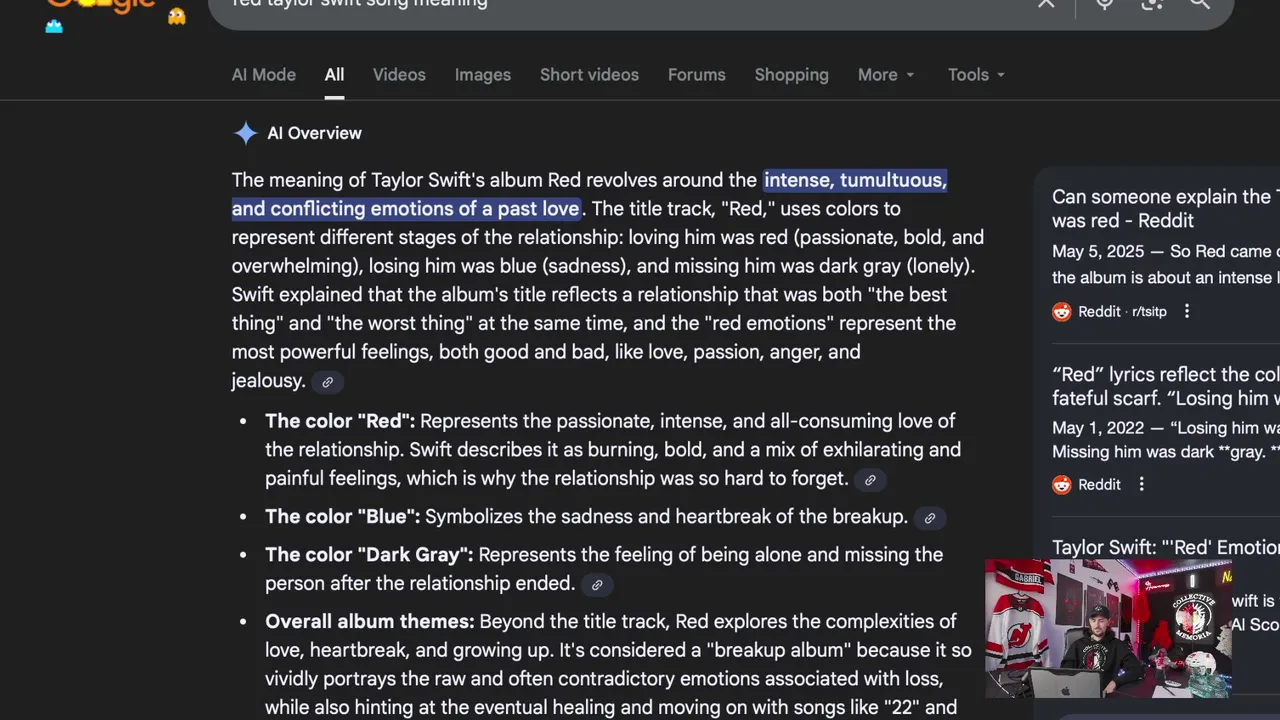Open source link icon for the color "Blue" bullet
The height and width of the screenshot is (720, 1280).
tap(929, 518)
